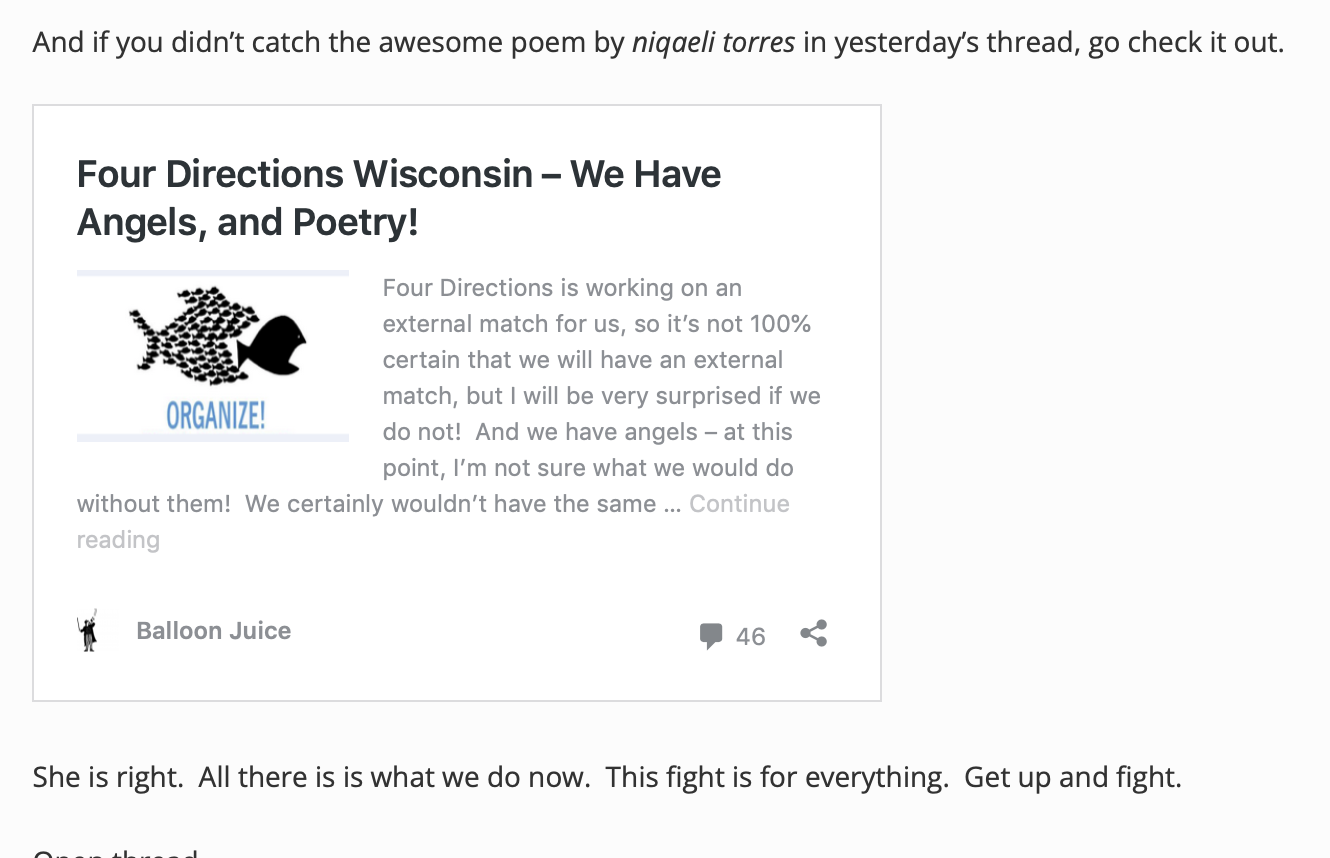Open the Four Directions Wisconsin post title
The width and height of the screenshot is (1330, 858).
point(399,198)
